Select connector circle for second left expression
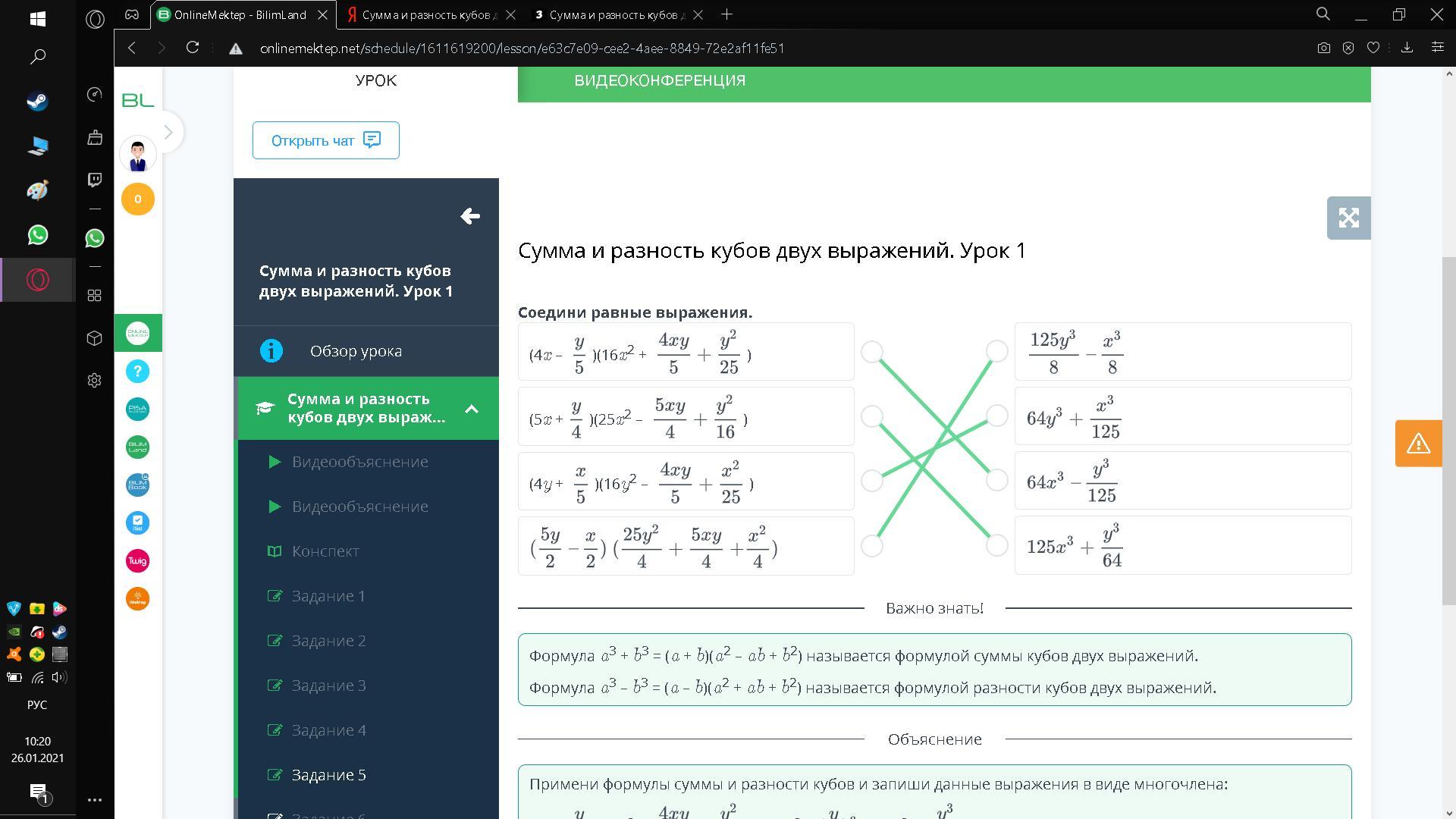Image resolution: width=1456 pixels, height=819 pixels. 872,416
